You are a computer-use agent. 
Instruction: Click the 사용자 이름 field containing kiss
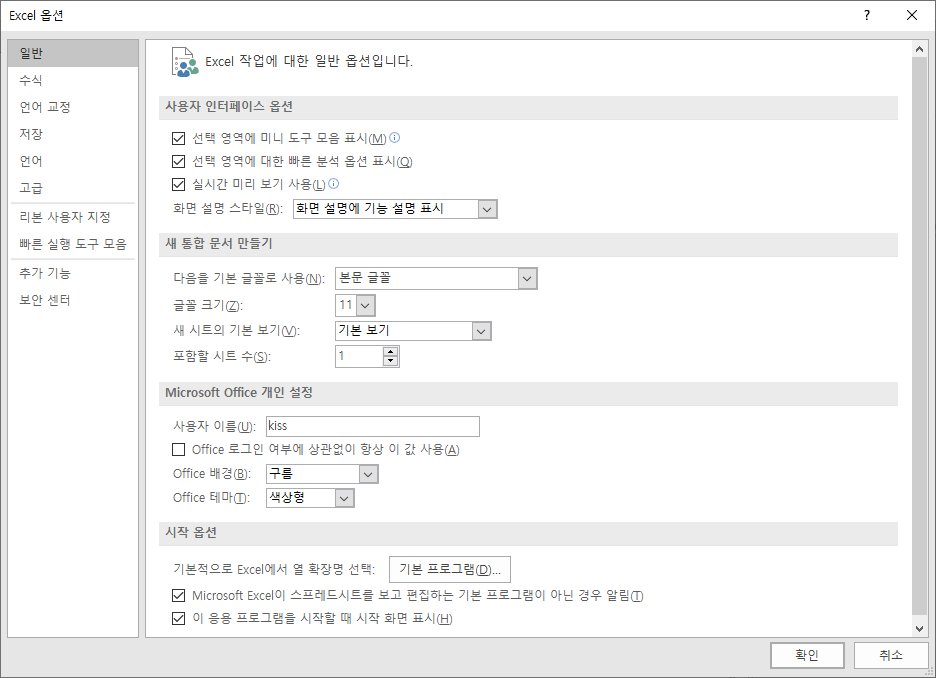coord(372,426)
